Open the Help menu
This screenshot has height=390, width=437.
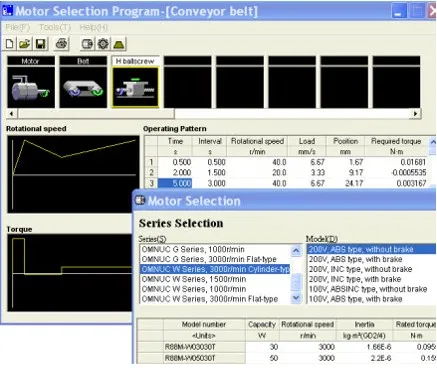pos(93,27)
